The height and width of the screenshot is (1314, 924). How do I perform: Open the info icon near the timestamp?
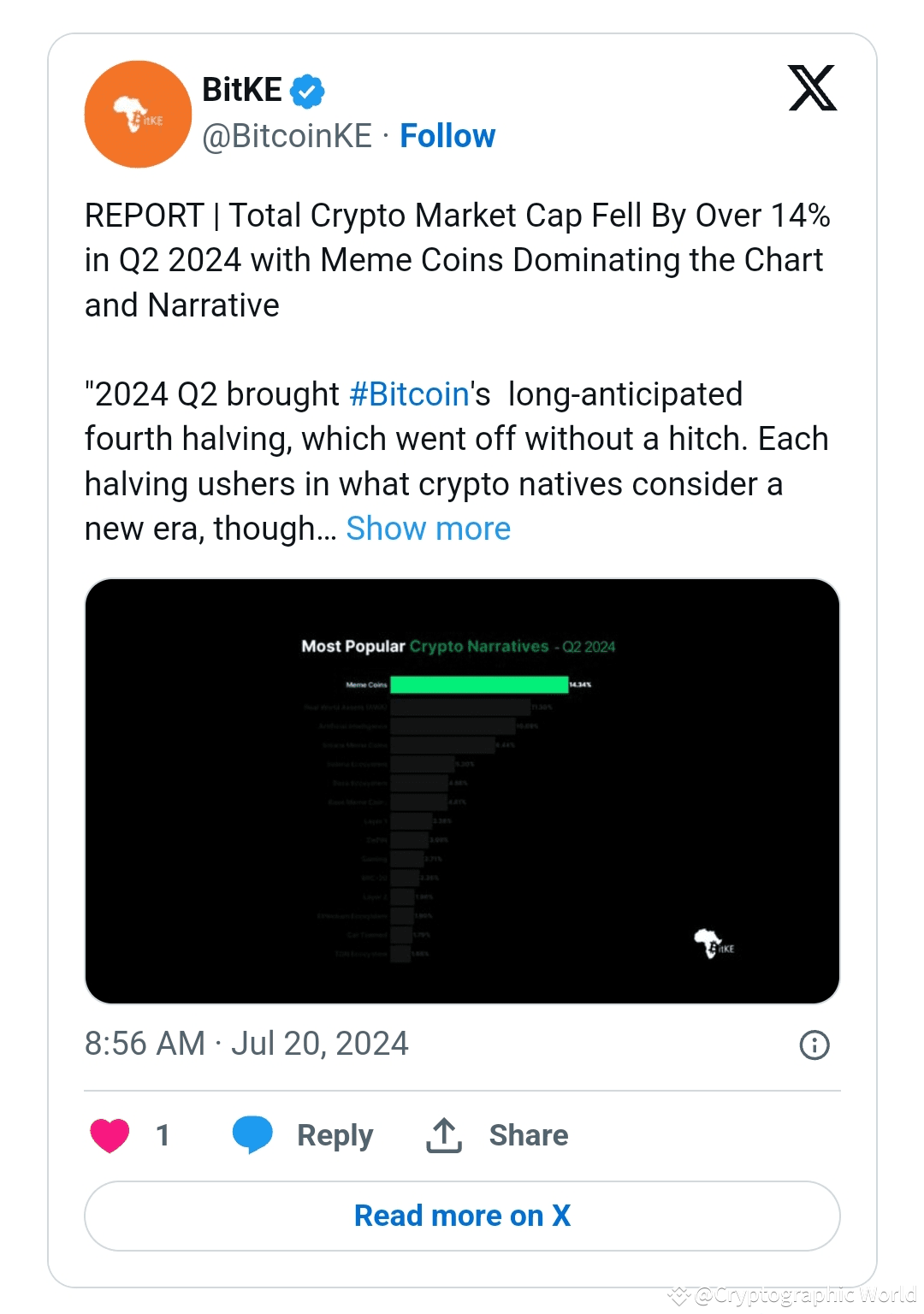click(x=814, y=1045)
